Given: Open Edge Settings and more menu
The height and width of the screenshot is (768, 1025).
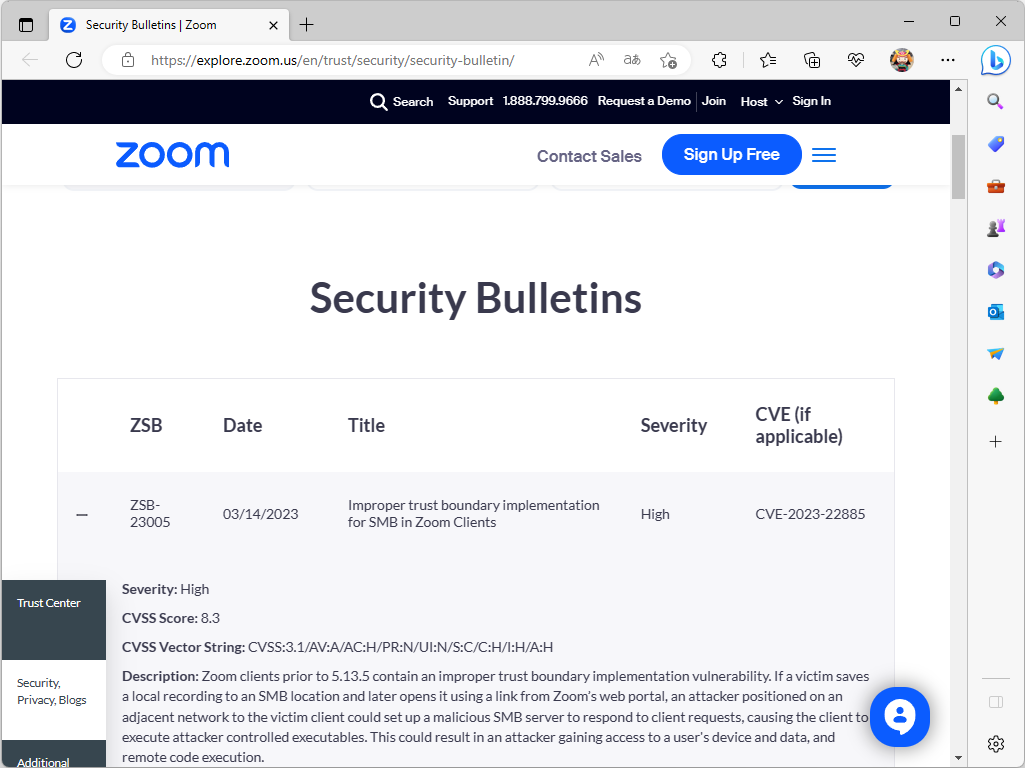Looking at the screenshot, I should 948,60.
